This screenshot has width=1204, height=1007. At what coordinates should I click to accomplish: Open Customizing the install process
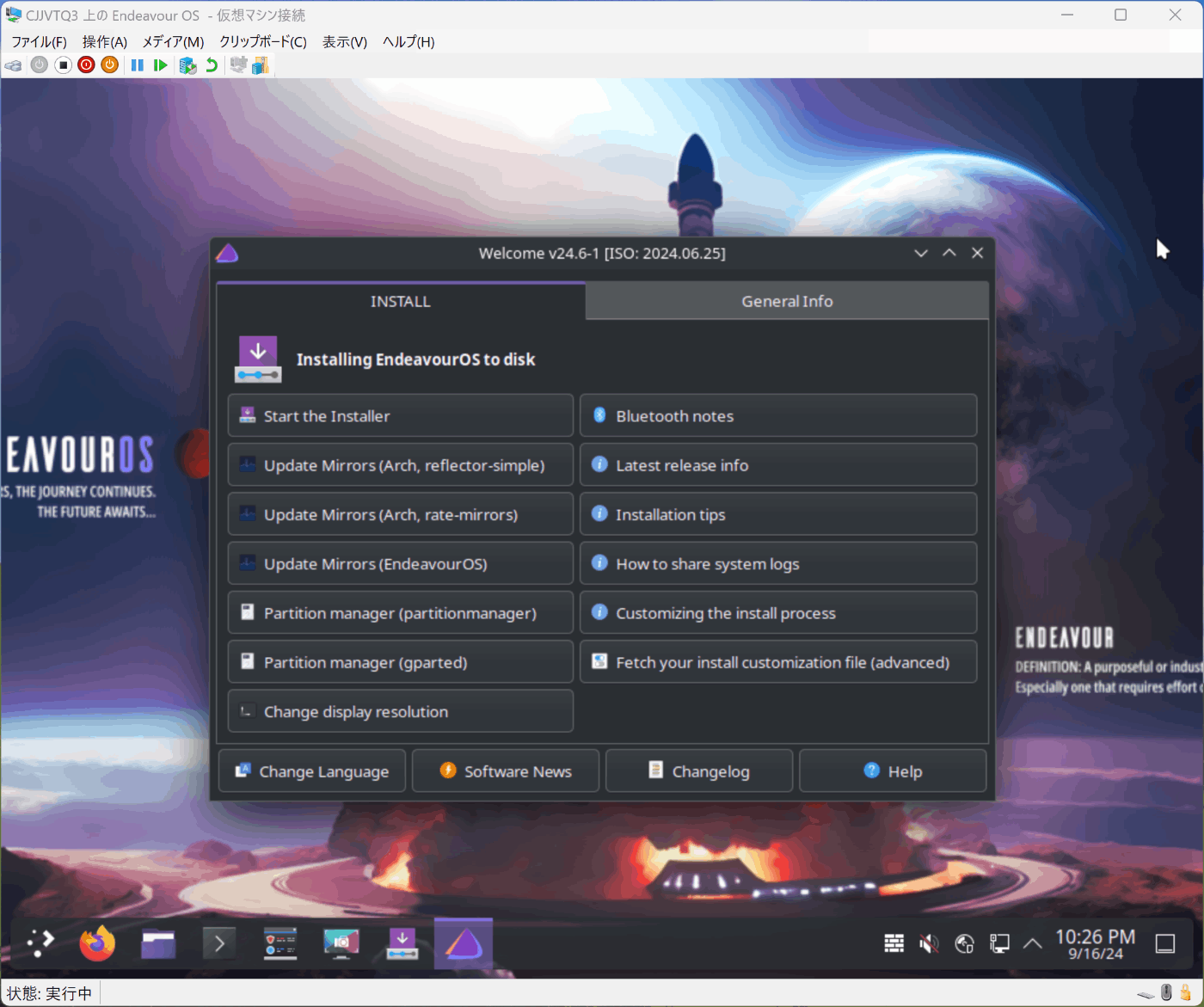click(x=778, y=613)
